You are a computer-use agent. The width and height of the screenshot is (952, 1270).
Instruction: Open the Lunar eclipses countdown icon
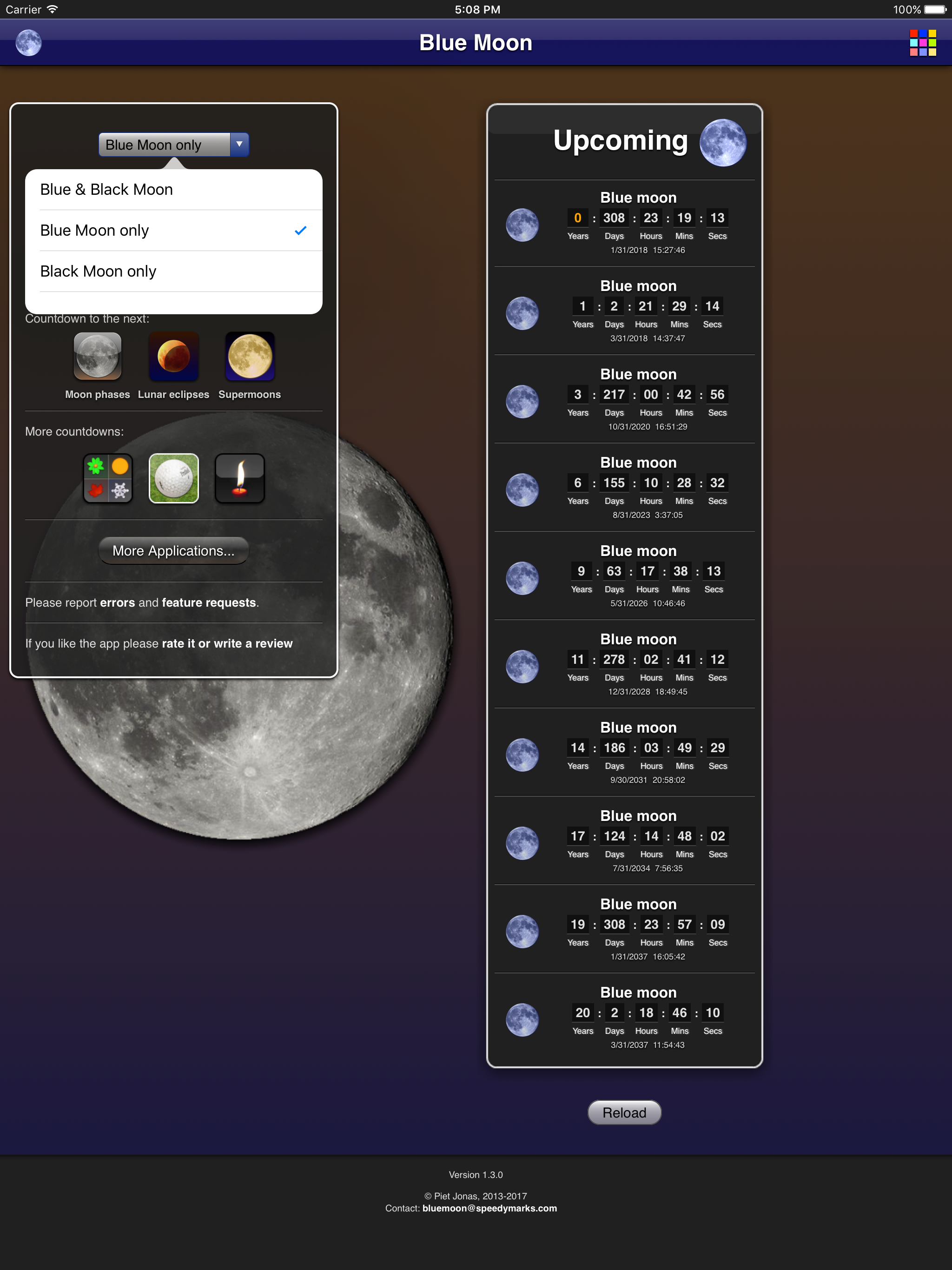(x=173, y=356)
